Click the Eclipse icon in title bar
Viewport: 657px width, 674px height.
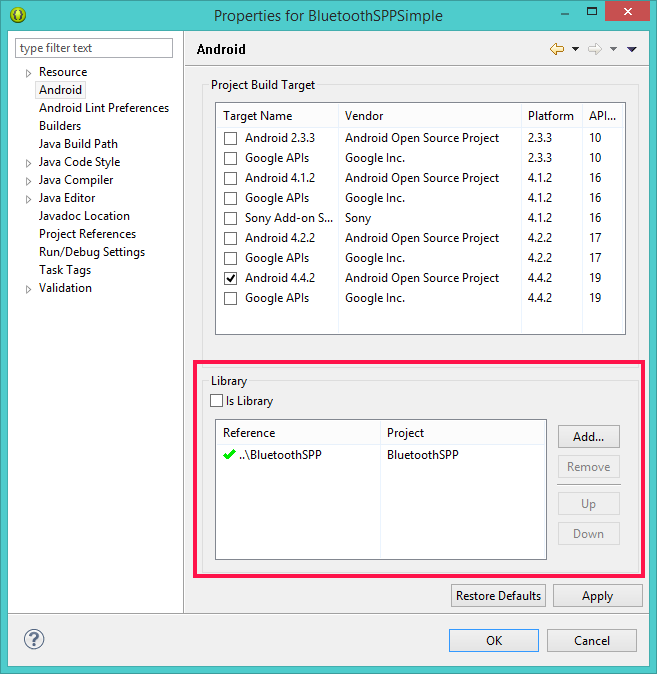click(18, 15)
